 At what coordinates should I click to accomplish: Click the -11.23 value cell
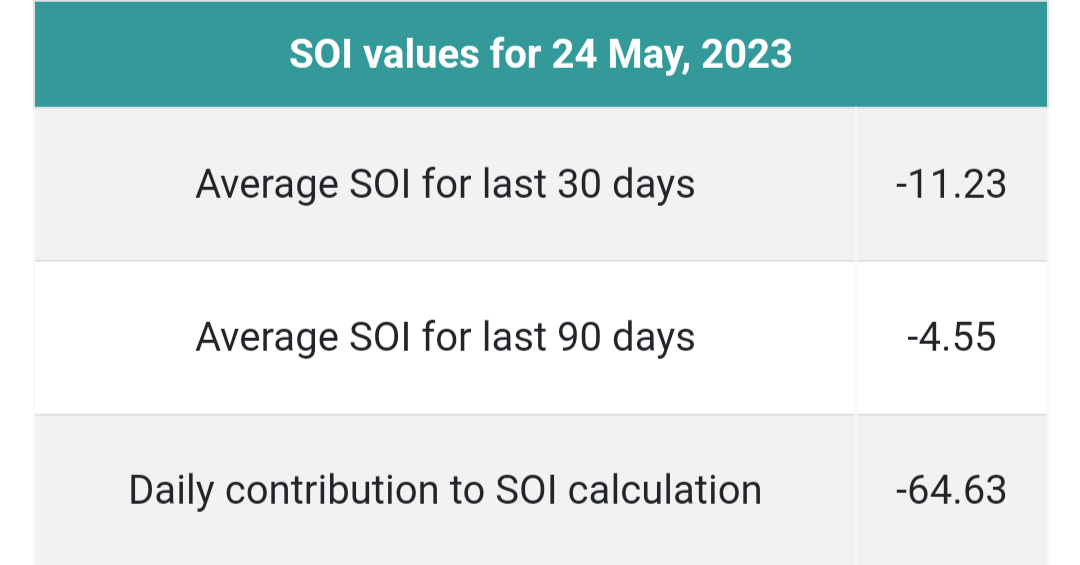(x=951, y=185)
